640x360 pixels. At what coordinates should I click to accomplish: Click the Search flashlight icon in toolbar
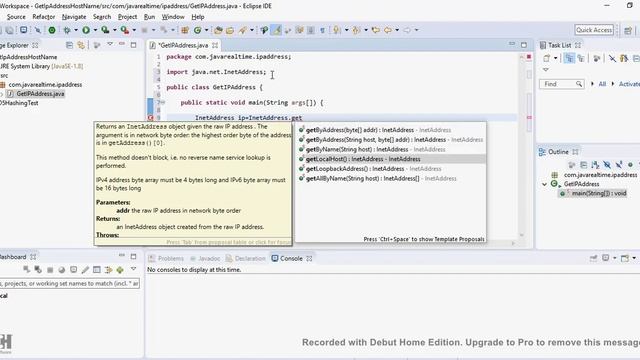(x=244, y=30)
